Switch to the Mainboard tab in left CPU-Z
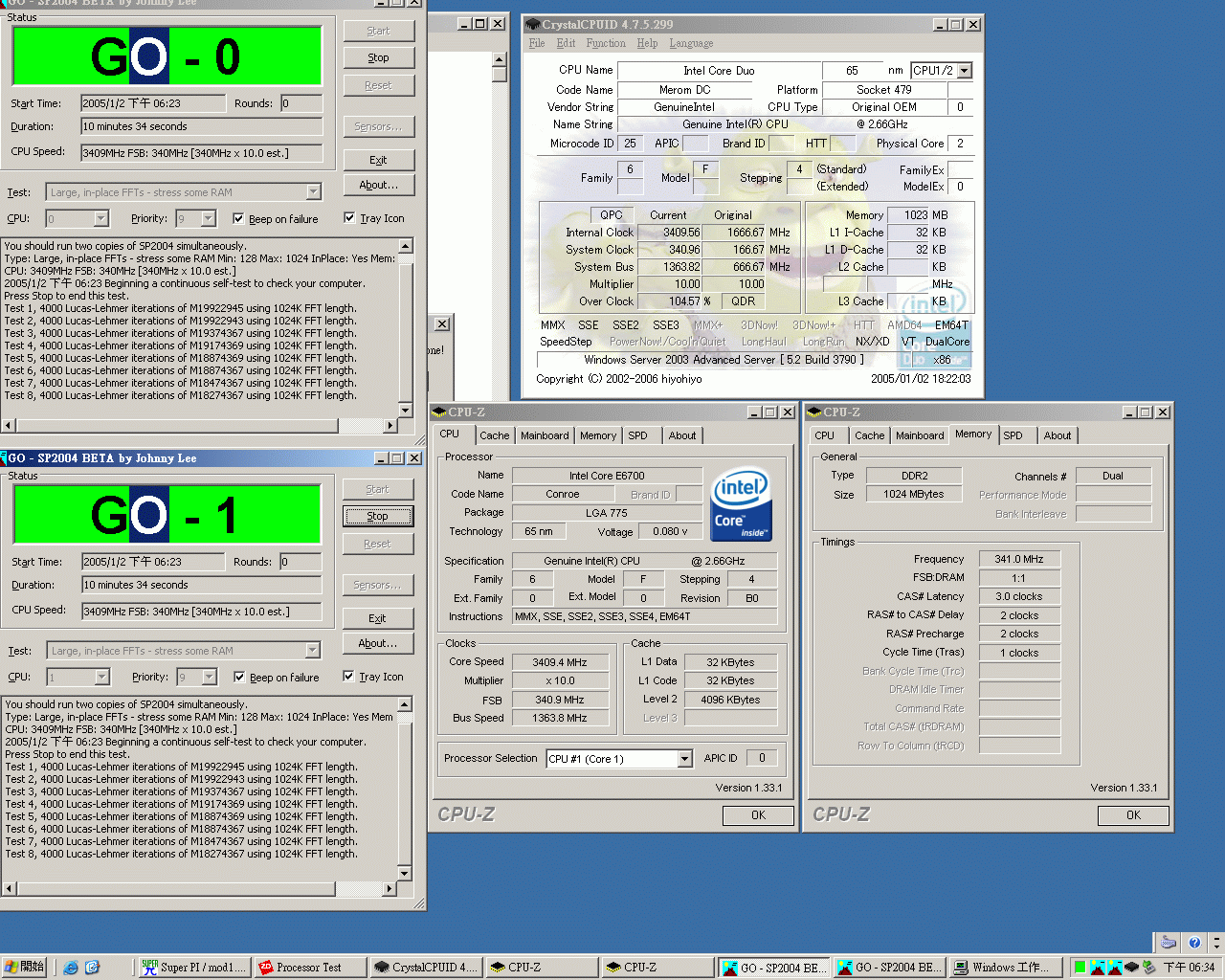 [x=545, y=435]
